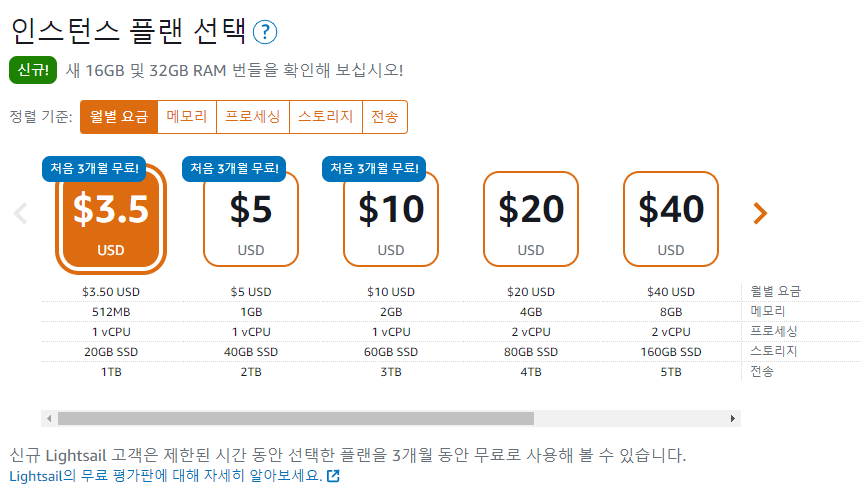Show next plans with right chevron
Image resolution: width=866 pixels, height=503 pixels.
pos(760,213)
